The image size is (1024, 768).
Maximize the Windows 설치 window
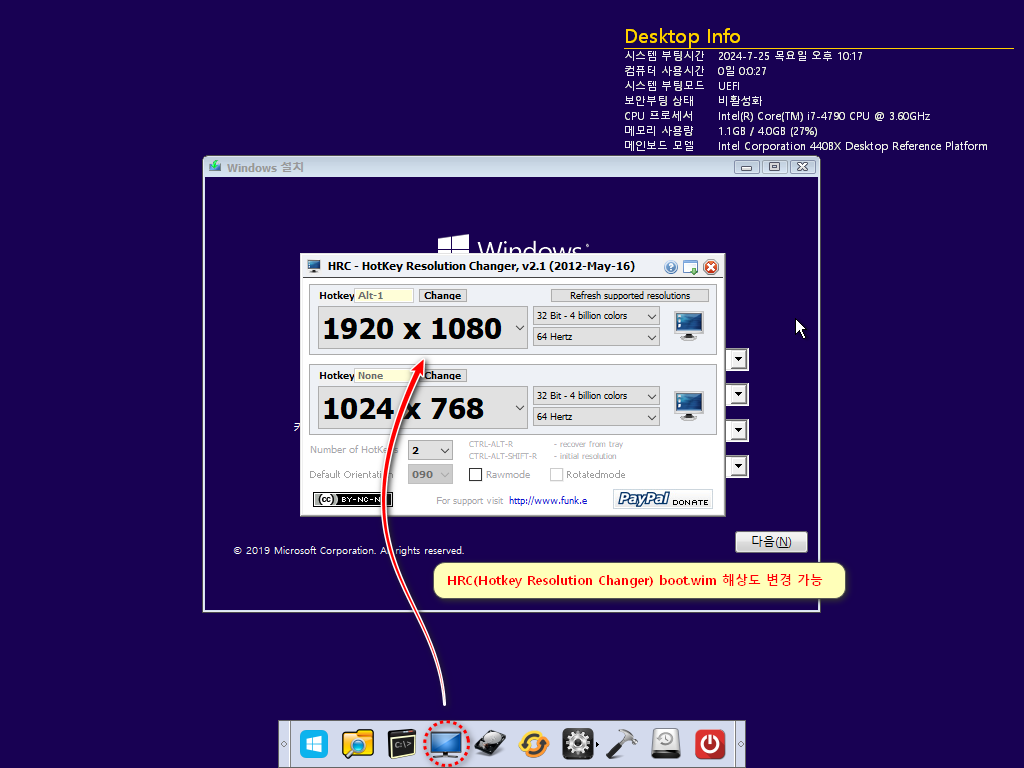775,167
